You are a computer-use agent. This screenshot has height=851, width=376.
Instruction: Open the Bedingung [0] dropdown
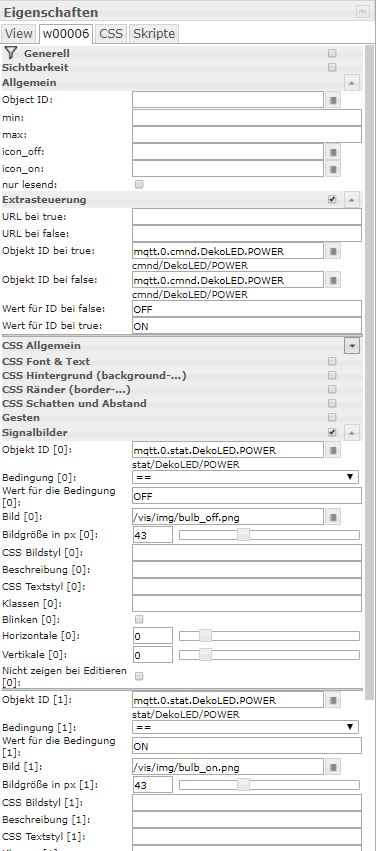(x=246, y=477)
